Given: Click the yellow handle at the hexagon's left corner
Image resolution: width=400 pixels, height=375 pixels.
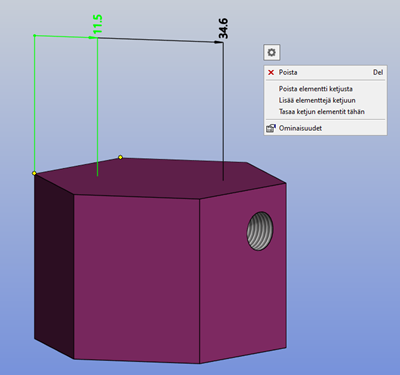Looking at the screenshot, I should click(x=34, y=173).
